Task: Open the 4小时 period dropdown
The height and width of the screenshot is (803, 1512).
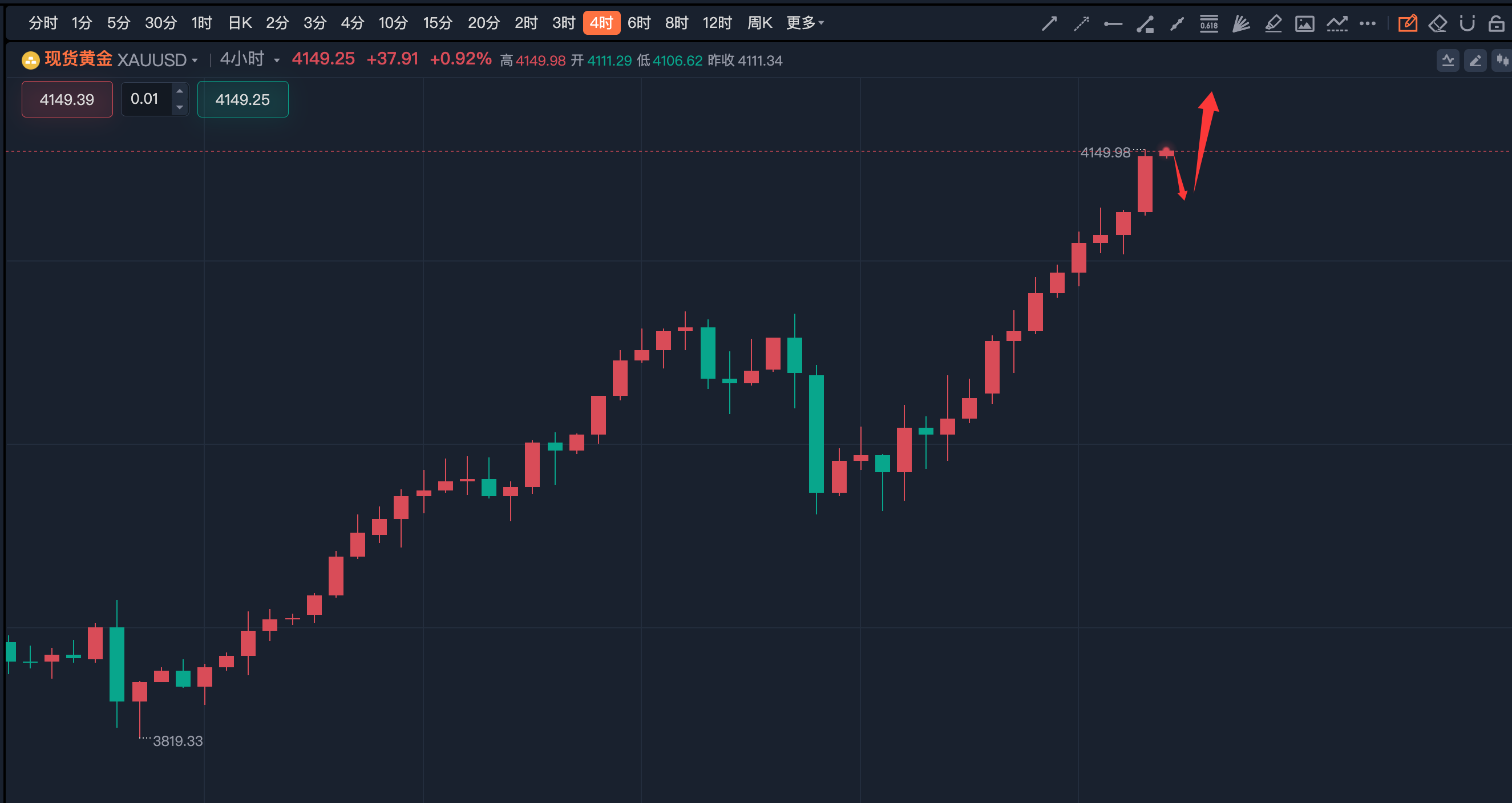Action: click(x=249, y=59)
